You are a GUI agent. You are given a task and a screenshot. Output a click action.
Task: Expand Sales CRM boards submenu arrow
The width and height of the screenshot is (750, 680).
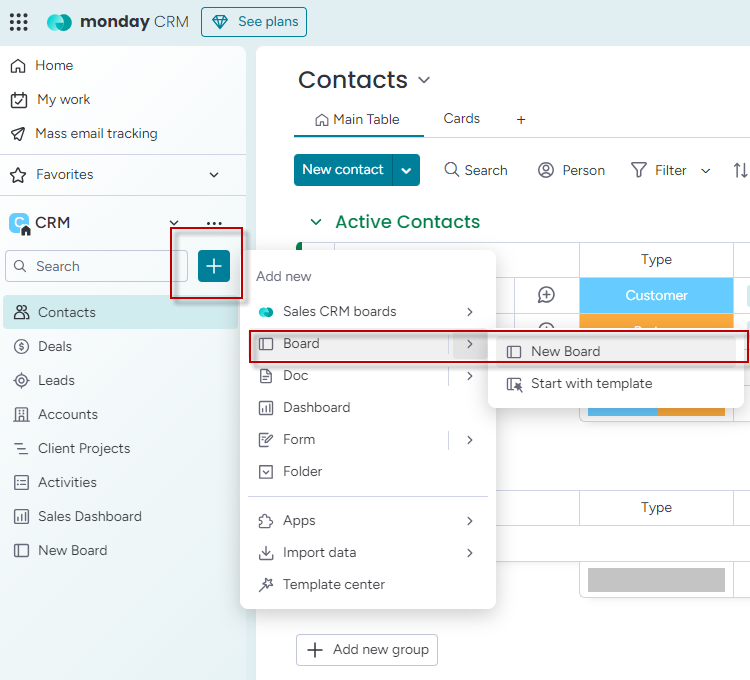pyautogui.click(x=470, y=312)
